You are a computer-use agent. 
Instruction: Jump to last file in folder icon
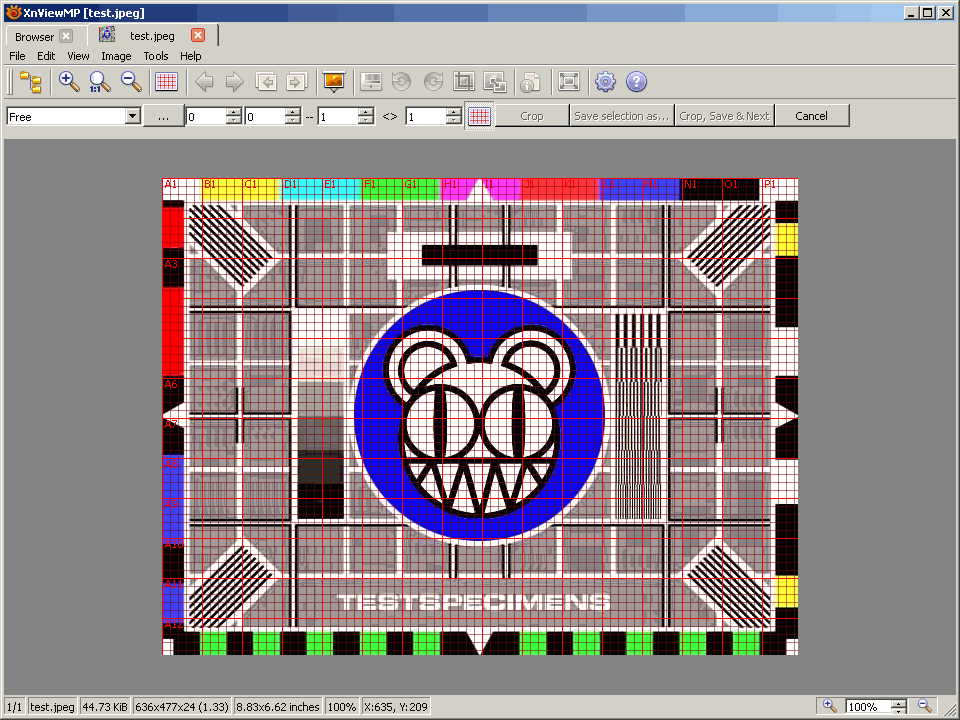297,81
